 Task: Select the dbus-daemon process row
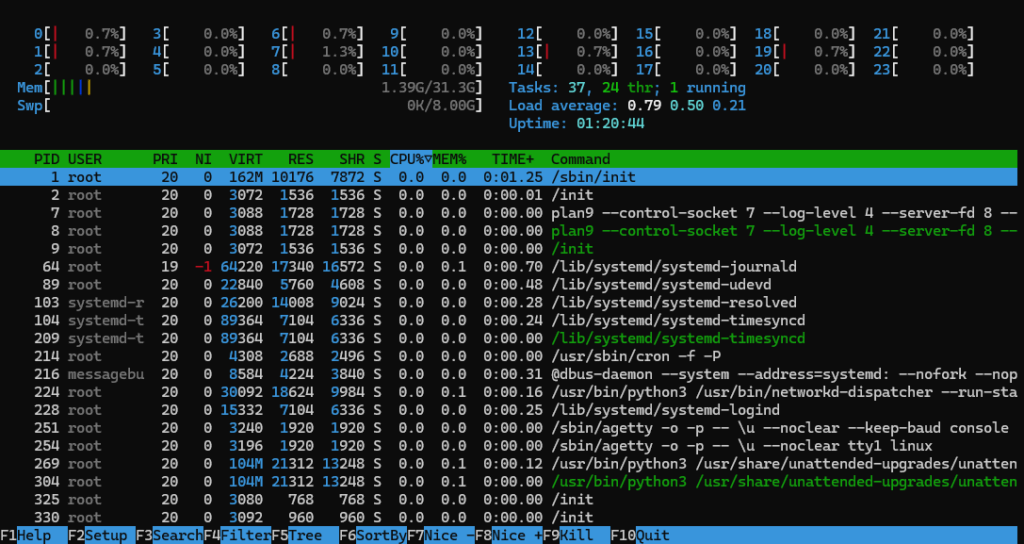point(509,374)
